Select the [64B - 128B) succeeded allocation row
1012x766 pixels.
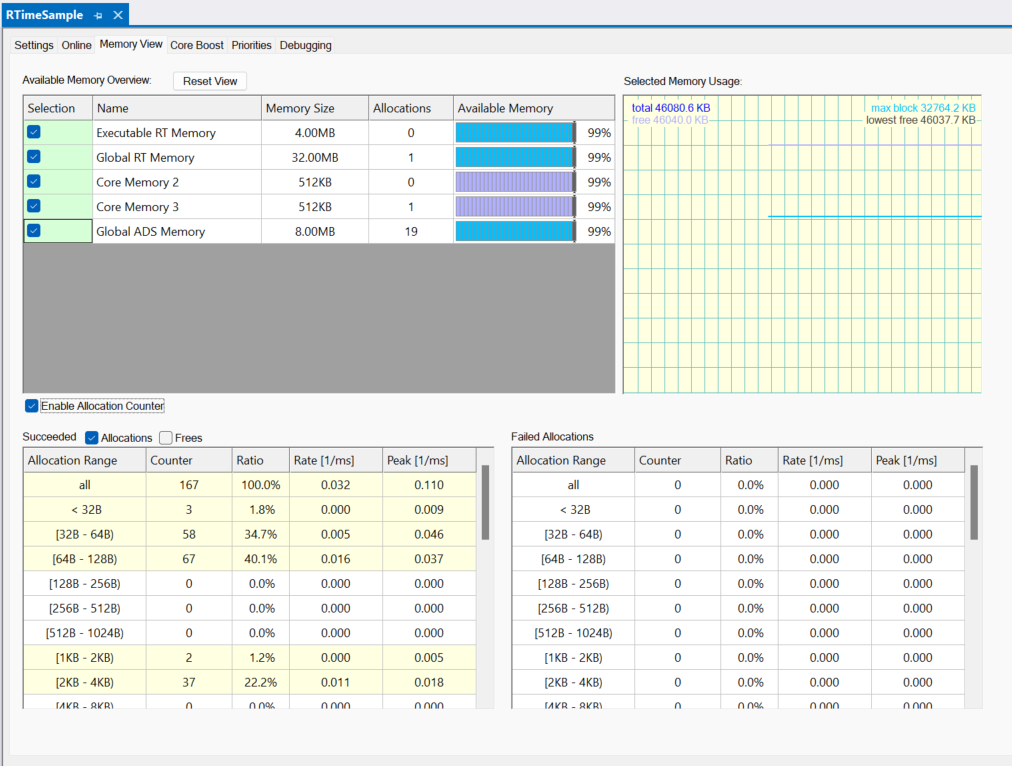[x=84, y=558]
